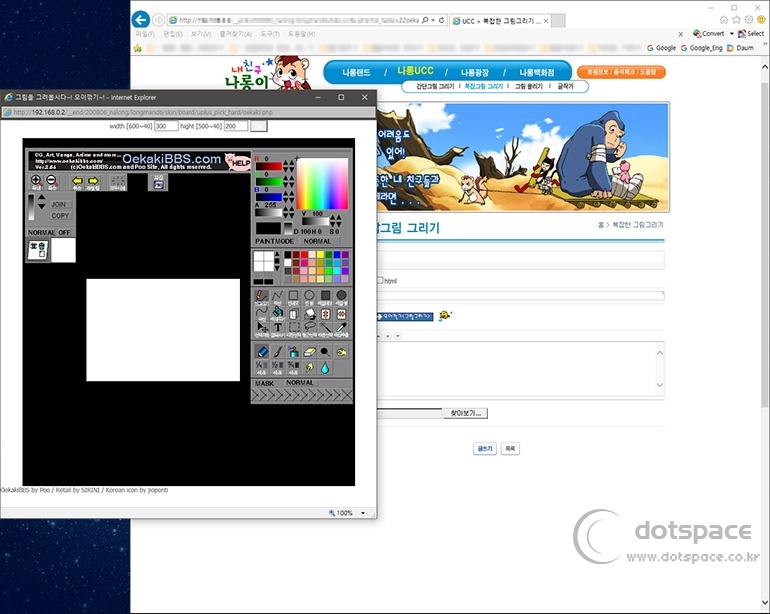770x614 pixels.
Task: Click the JOIN layers button
Action: click(59, 204)
